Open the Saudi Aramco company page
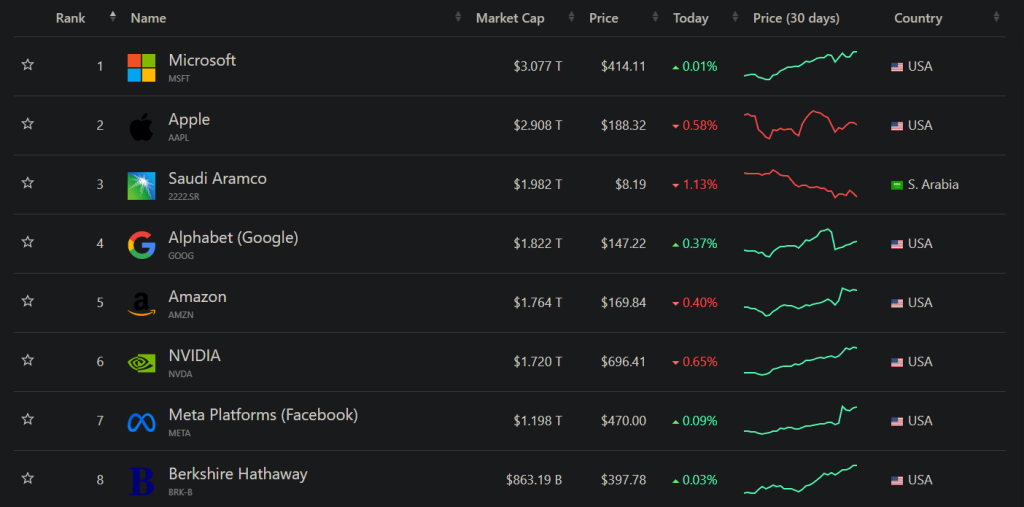 tap(217, 178)
